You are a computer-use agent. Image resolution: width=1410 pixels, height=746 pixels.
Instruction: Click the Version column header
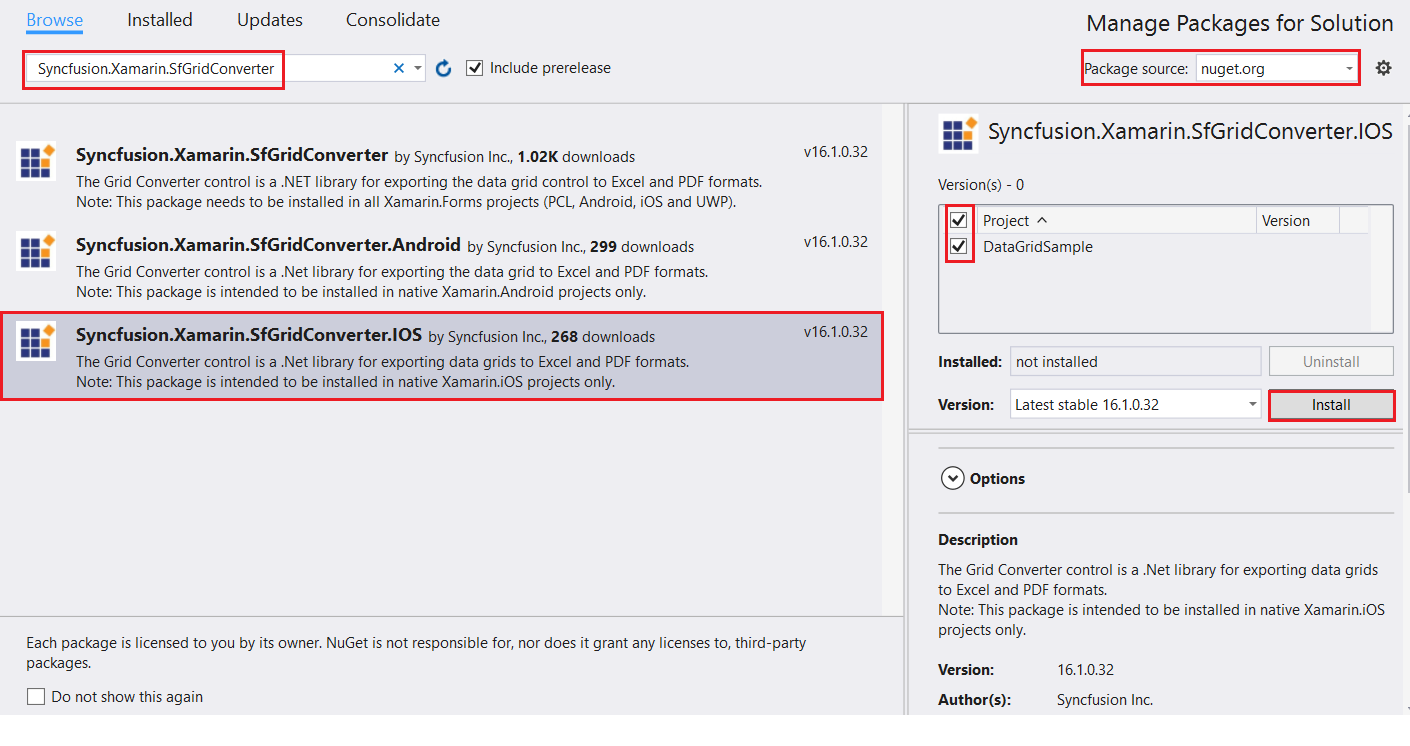coord(1297,221)
